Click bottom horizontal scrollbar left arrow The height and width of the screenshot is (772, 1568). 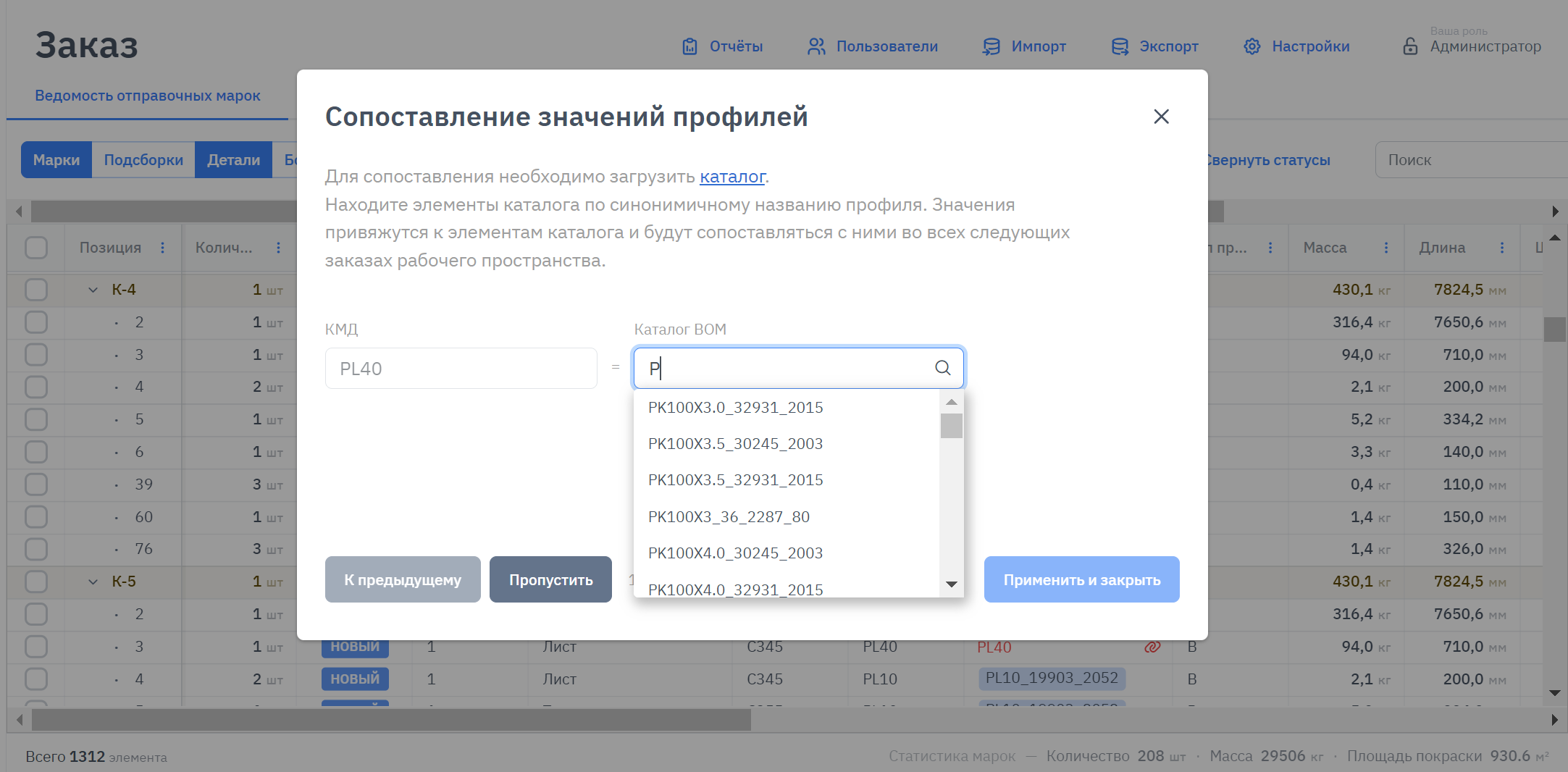coord(20,720)
